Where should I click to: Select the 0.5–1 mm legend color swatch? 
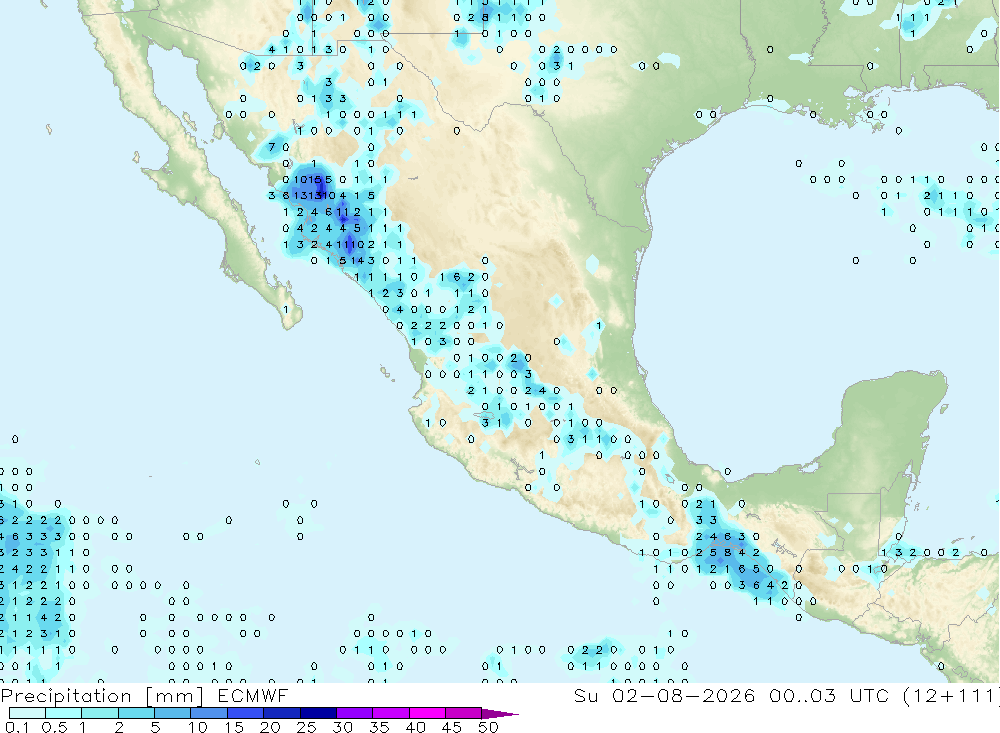tap(64, 713)
